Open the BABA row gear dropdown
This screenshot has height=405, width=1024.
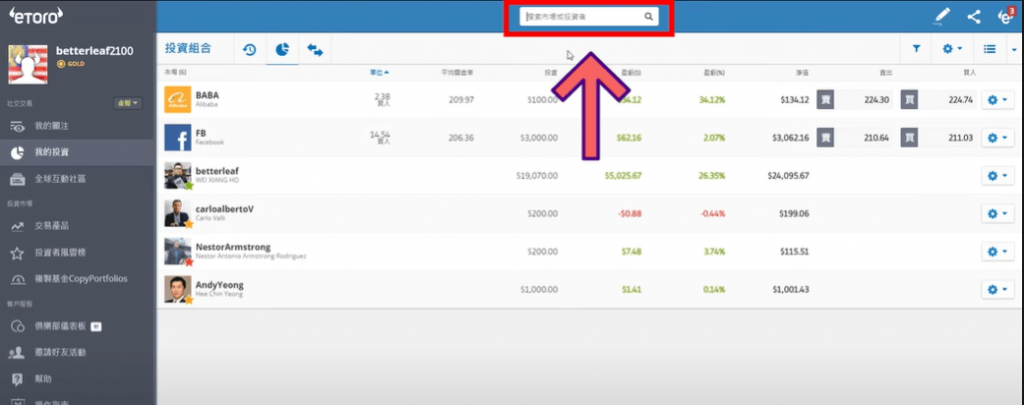pyautogui.click(x=999, y=100)
